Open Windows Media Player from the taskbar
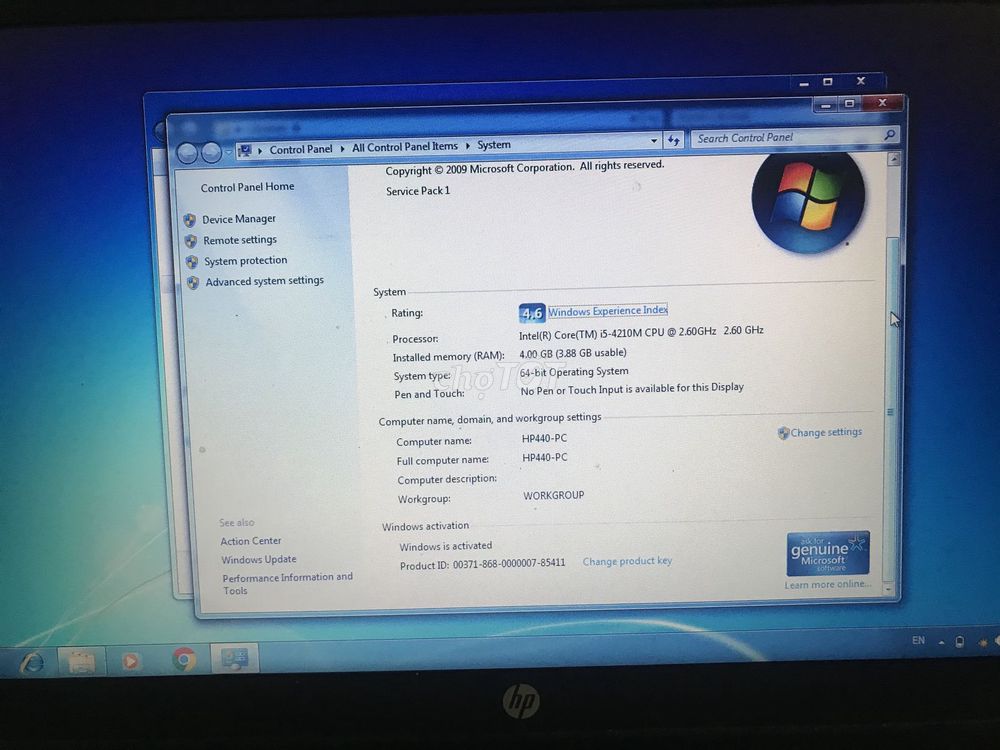The image size is (1000, 750). pos(131,661)
